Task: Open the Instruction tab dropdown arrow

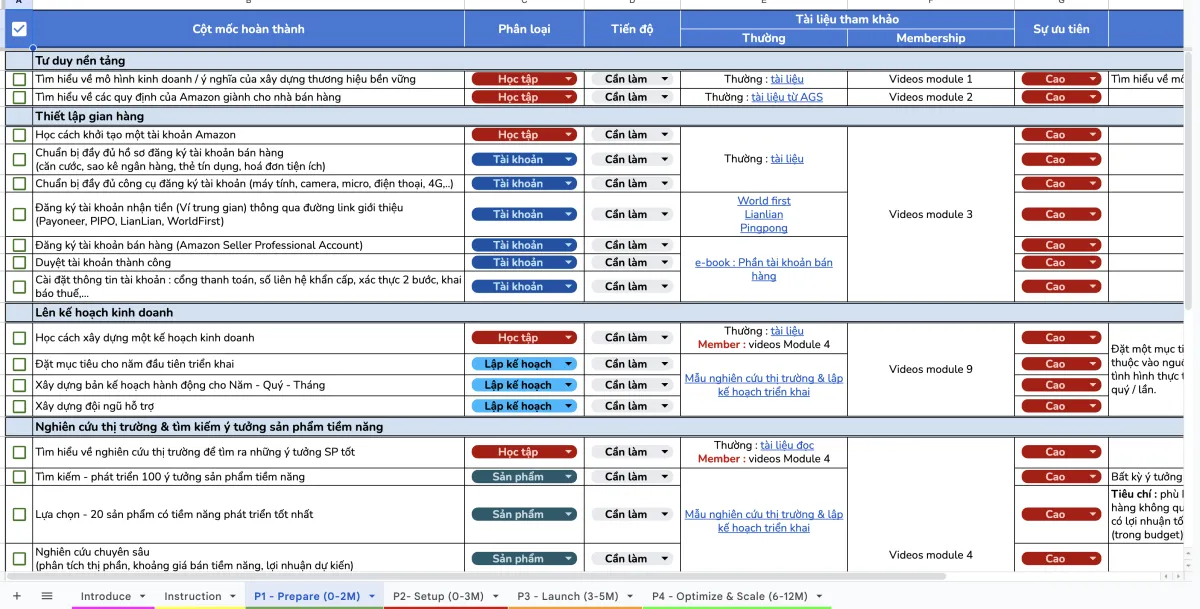Action: (x=232, y=597)
